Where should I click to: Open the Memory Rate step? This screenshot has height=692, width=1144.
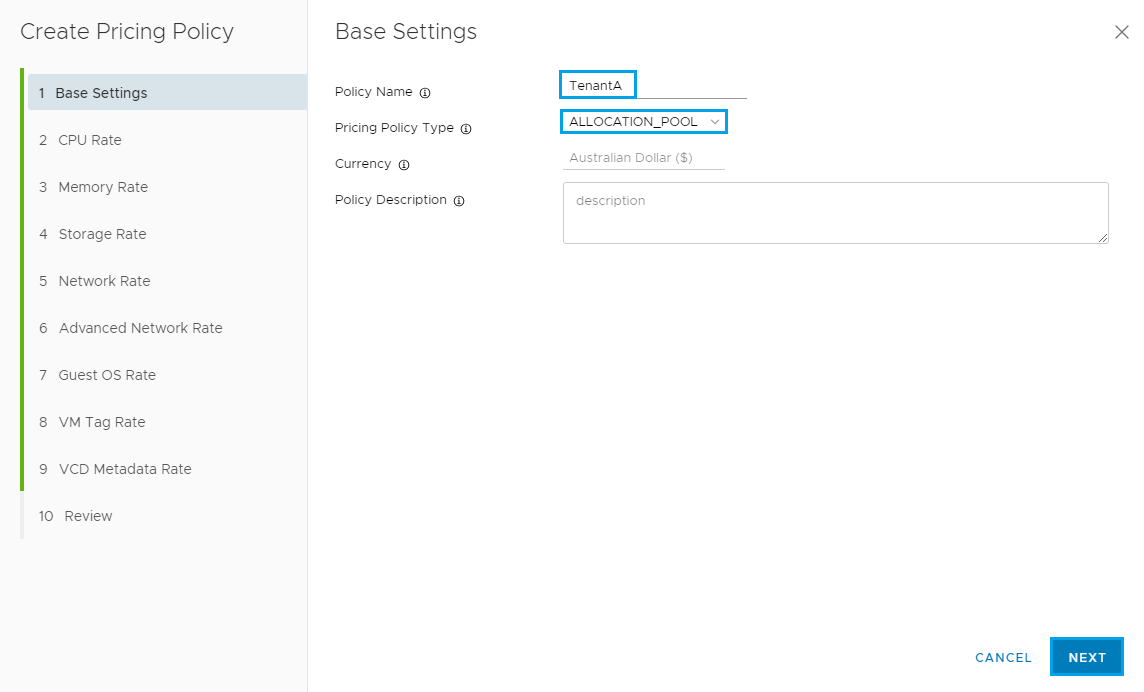pos(103,187)
